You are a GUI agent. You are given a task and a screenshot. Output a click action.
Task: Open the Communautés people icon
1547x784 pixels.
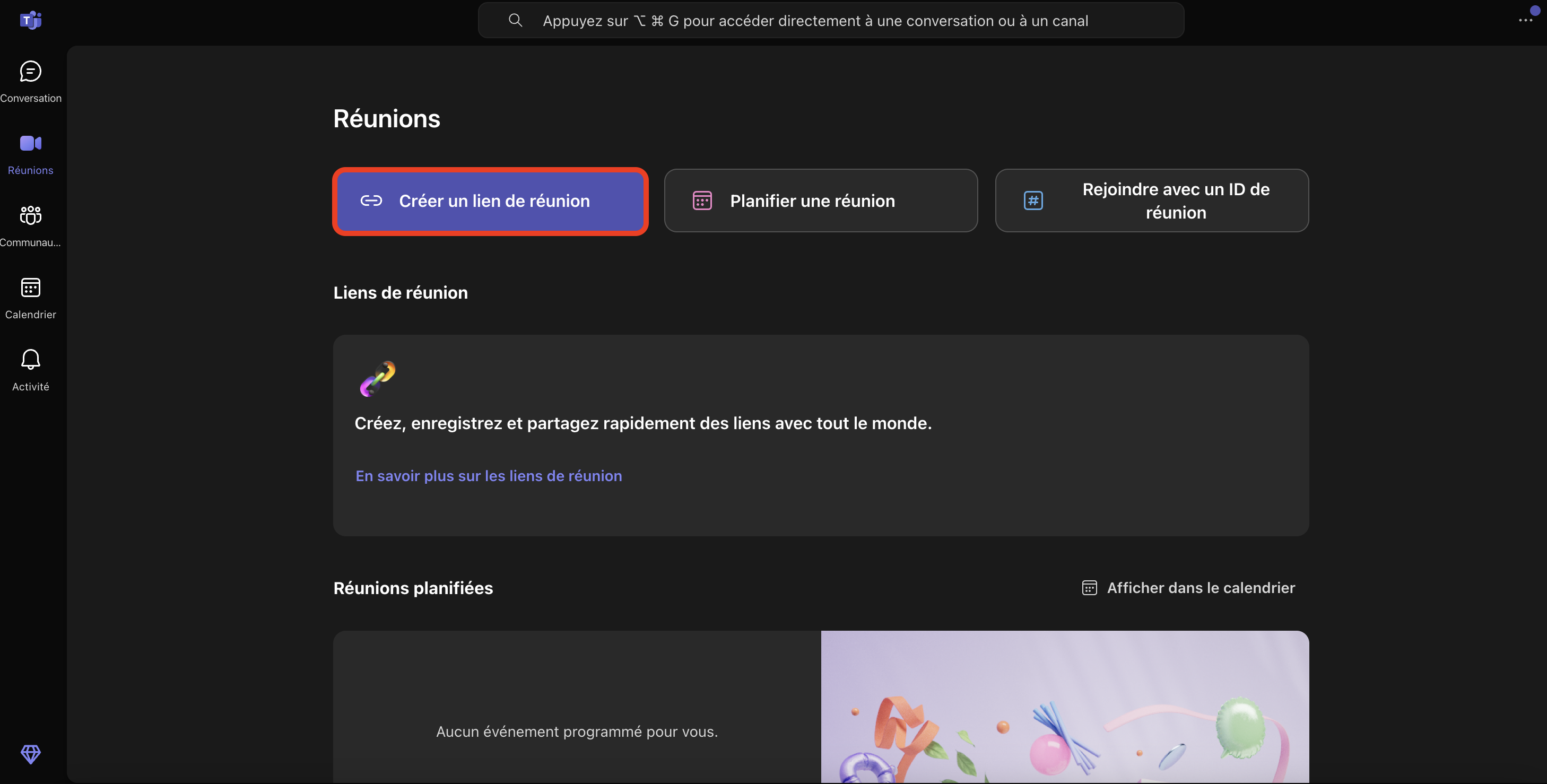tap(31, 215)
